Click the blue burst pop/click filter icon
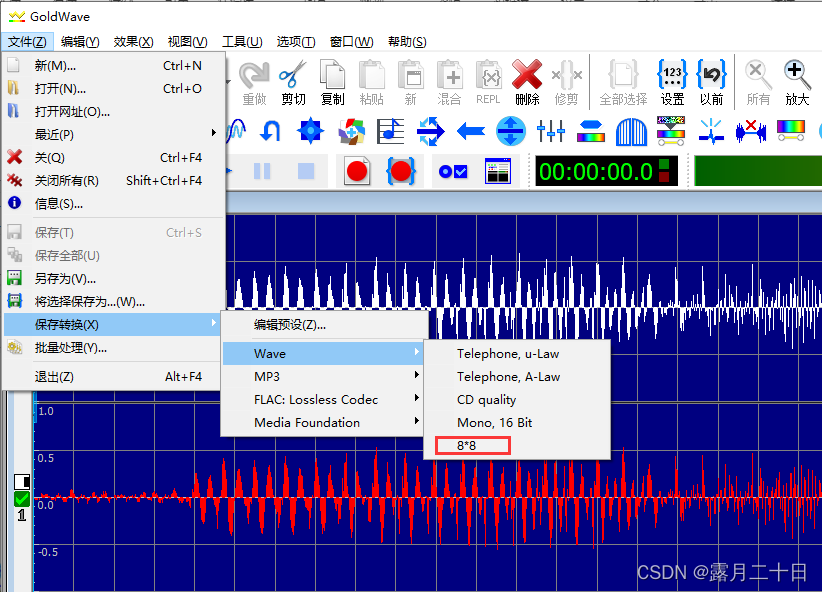822x592 pixels. [x=711, y=131]
